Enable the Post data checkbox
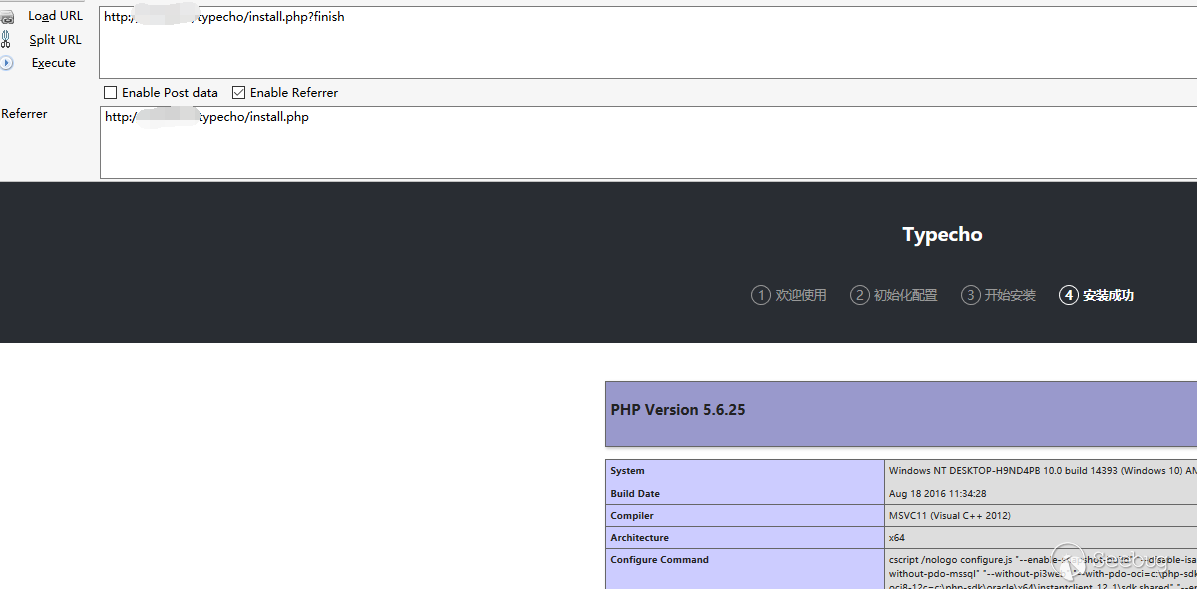 111,92
